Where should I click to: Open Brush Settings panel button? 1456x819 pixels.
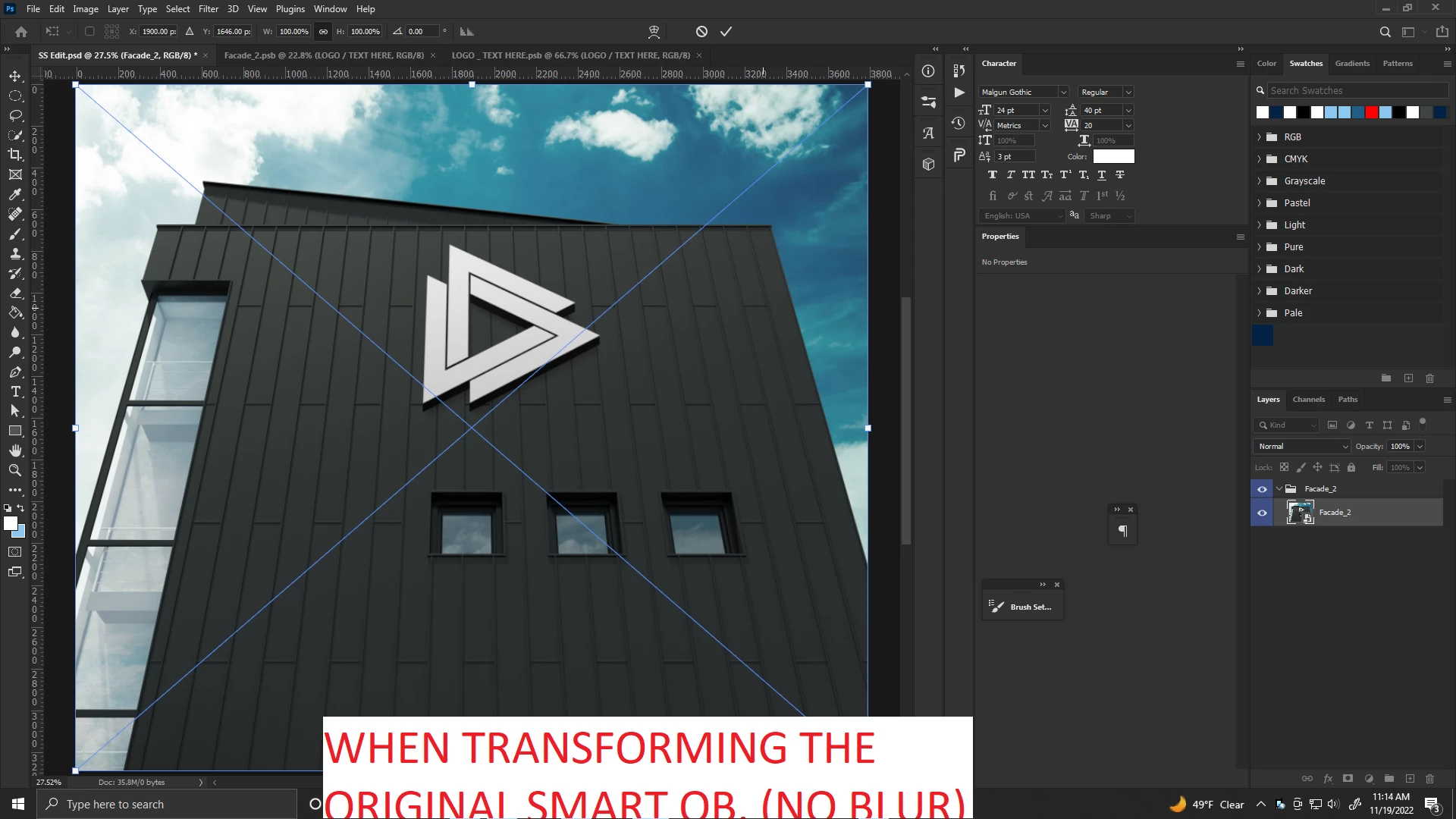tap(1022, 607)
